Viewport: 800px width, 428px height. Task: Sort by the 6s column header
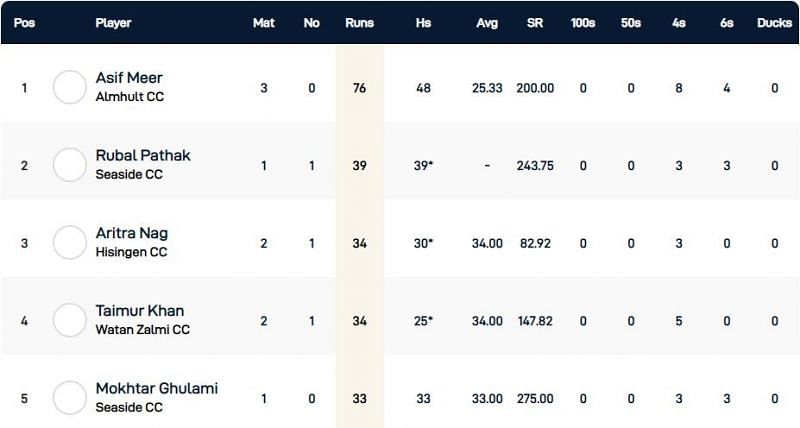tap(726, 23)
